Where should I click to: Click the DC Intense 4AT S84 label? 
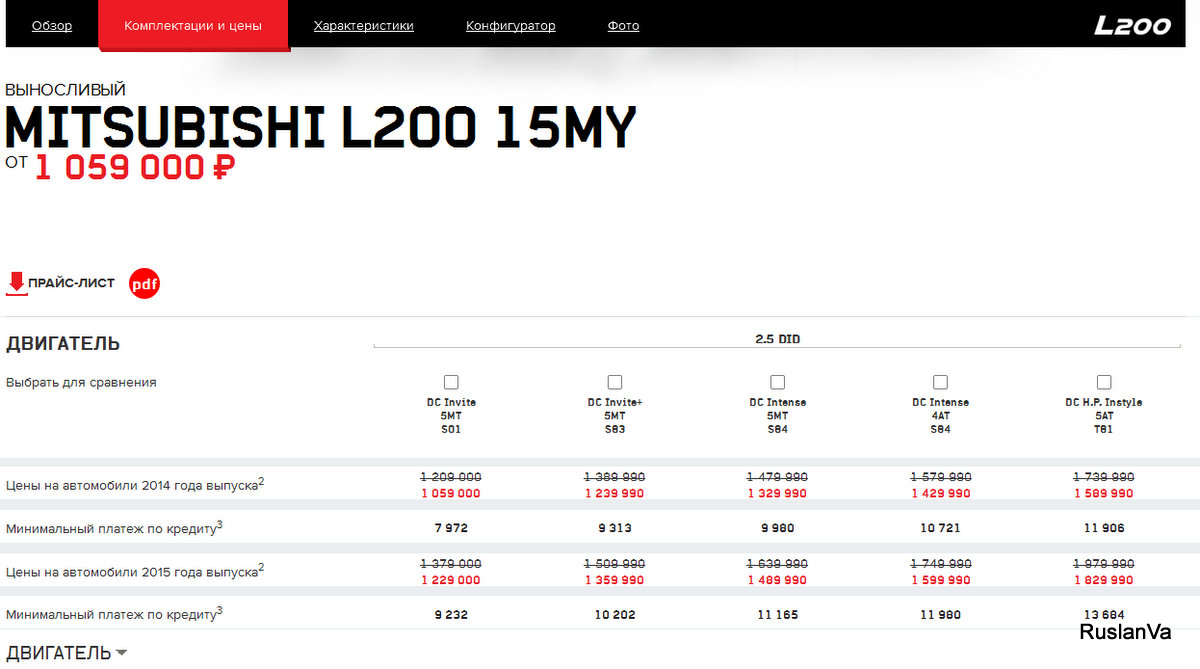point(940,415)
